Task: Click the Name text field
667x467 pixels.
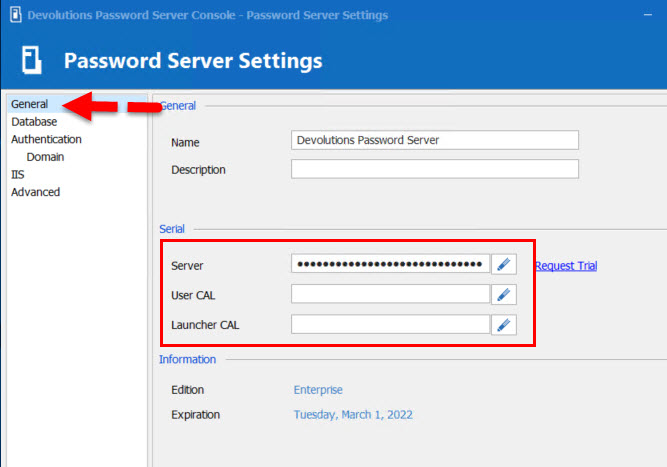Action: (x=434, y=141)
